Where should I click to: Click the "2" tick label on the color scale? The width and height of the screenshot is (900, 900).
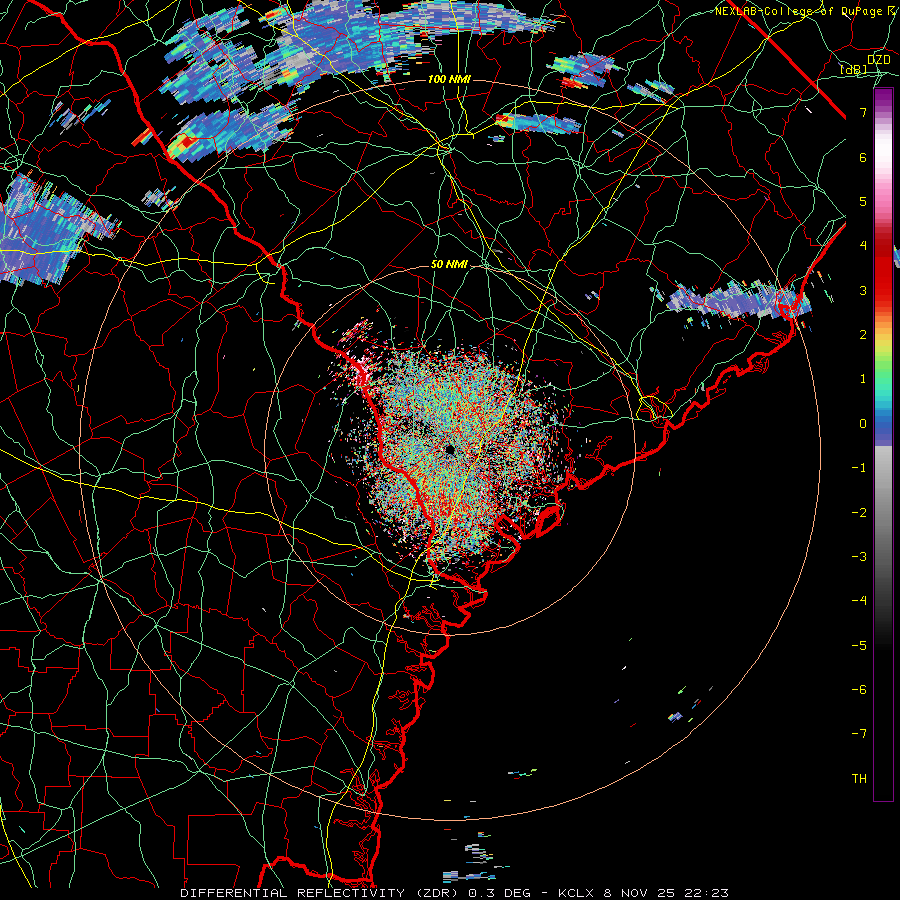(863, 335)
